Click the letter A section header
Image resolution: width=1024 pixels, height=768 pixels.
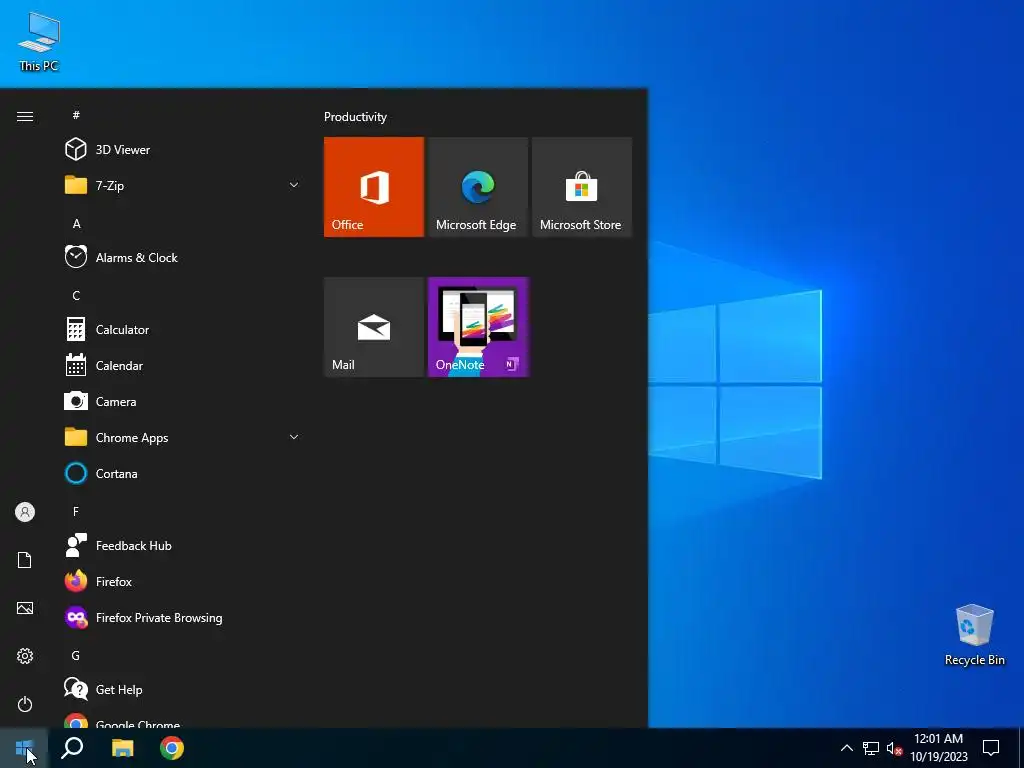[76, 223]
